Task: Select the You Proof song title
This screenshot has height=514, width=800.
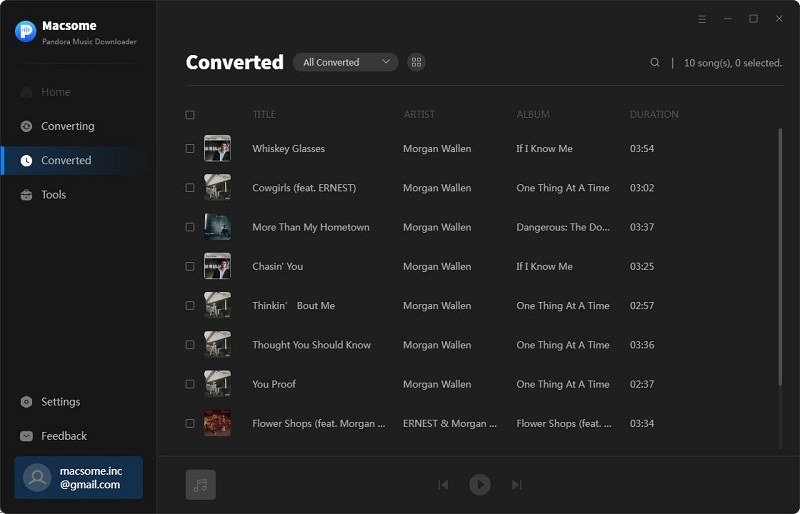Action: pos(274,384)
